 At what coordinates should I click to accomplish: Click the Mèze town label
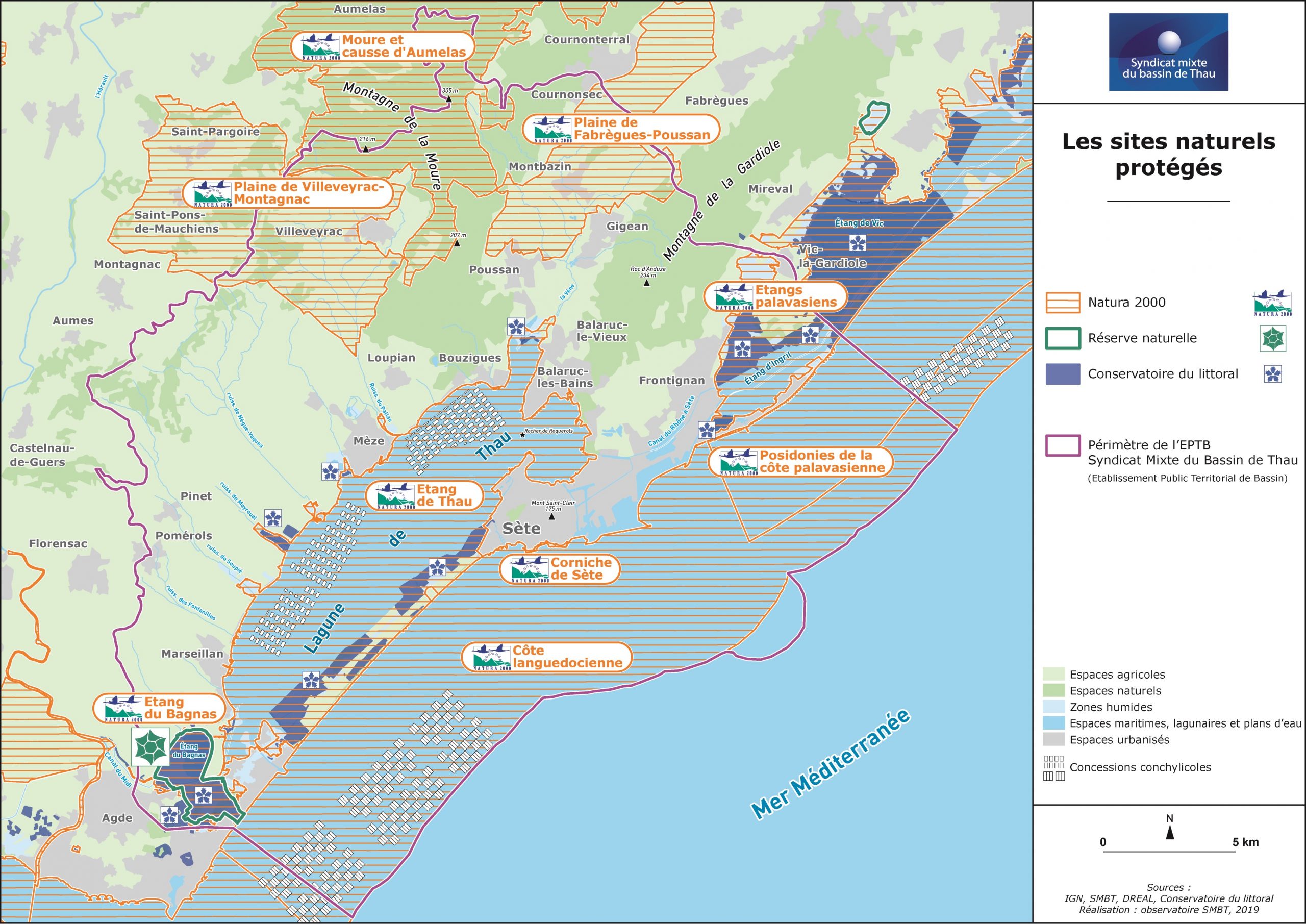(369, 441)
